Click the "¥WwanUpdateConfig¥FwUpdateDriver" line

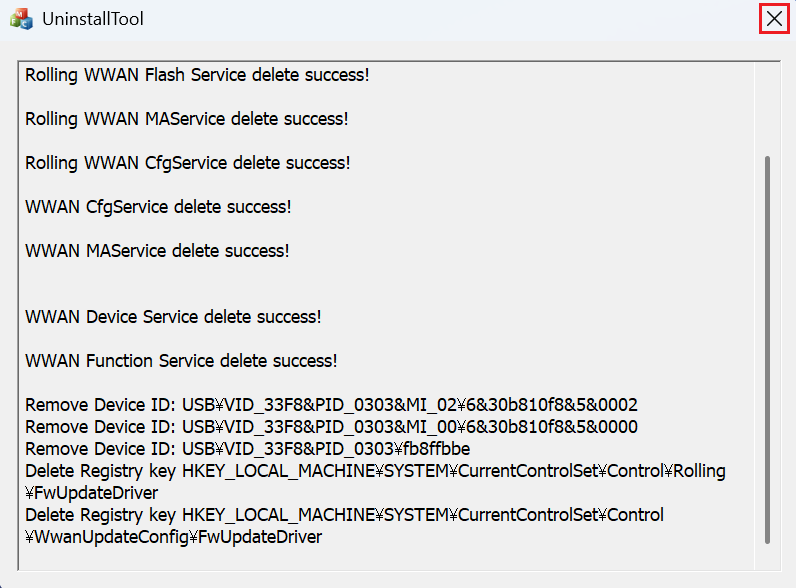[x=173, y=537]
